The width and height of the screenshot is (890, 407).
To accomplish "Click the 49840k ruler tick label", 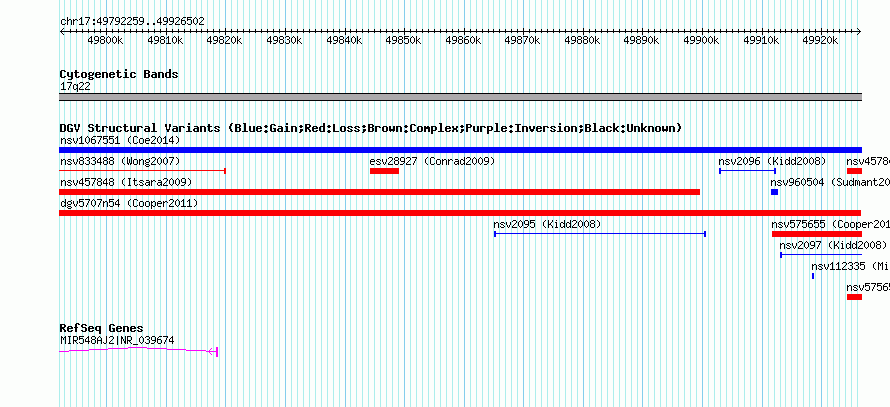I will [x=343, y=40].
